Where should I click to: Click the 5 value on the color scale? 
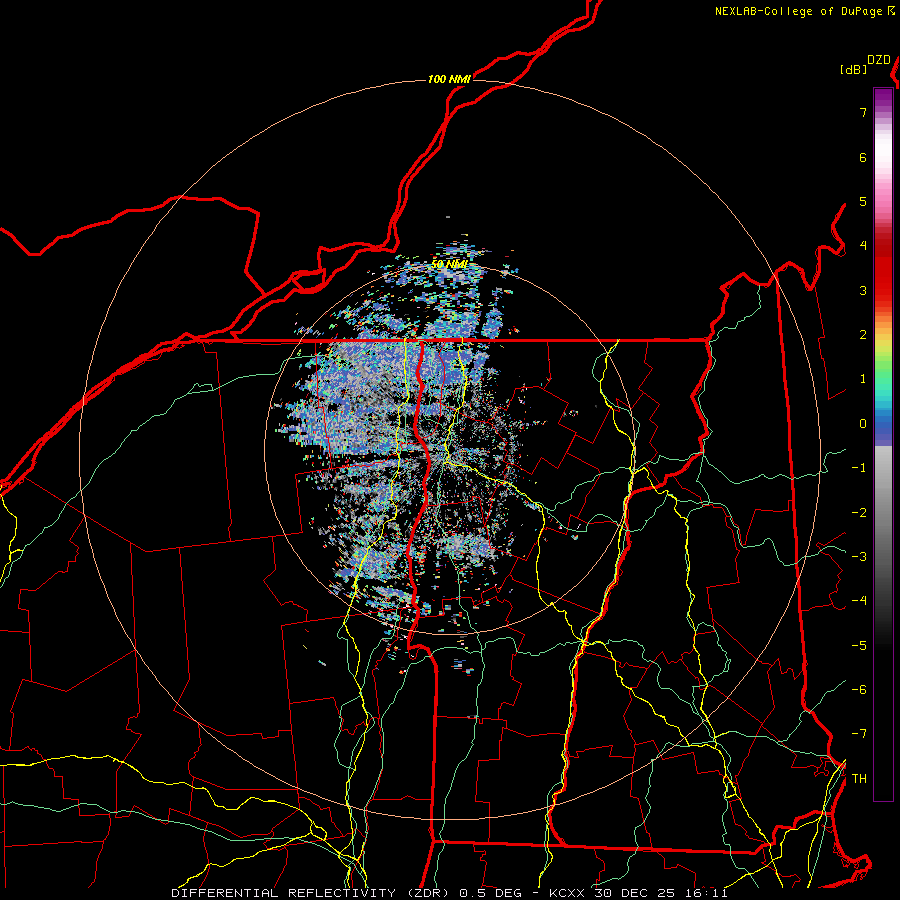863,201
